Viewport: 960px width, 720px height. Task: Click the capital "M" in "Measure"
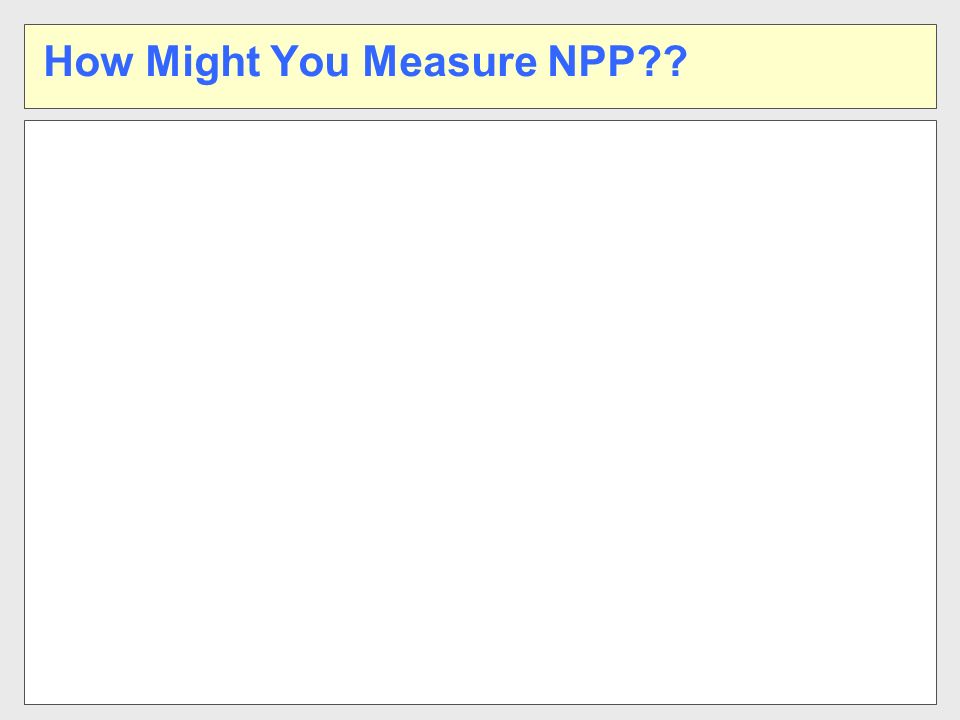point(380,62)
